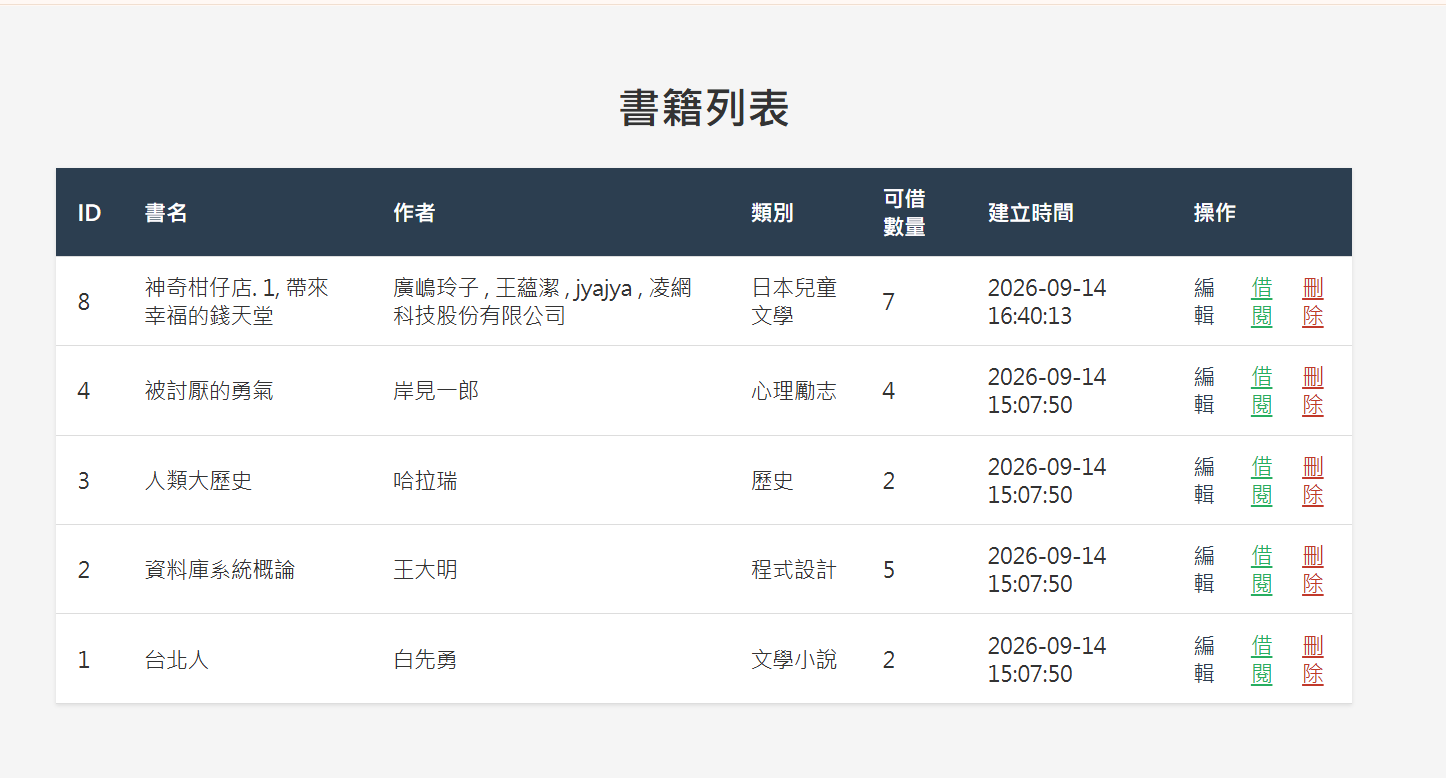Viewport: 1446px width, 778px height.
Task: Click the 可借數量 column header
Action: click(x=905, y=213)
